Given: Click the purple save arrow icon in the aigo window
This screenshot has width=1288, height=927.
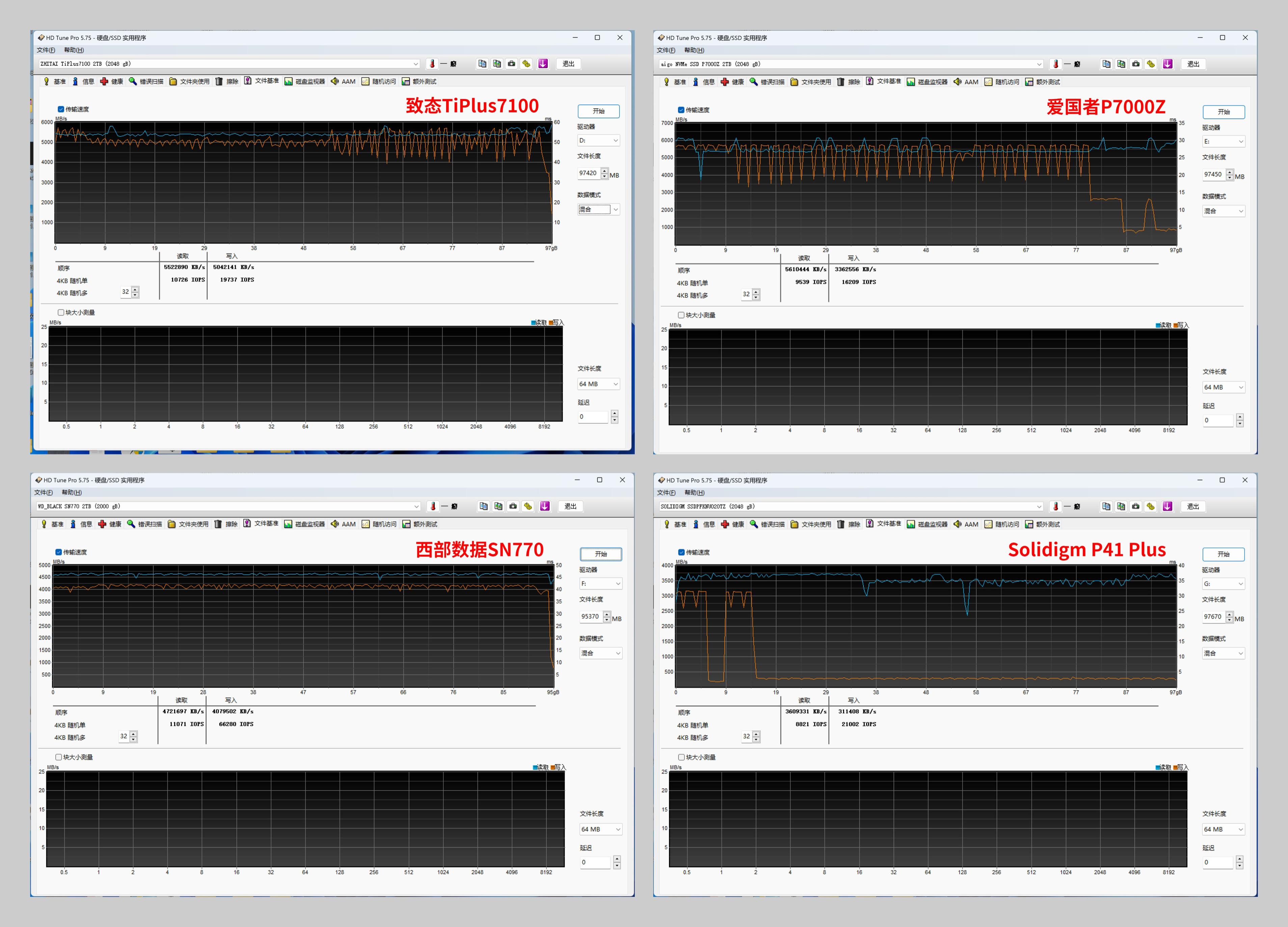Looking at the screenshot, I should click(1168, 64).
